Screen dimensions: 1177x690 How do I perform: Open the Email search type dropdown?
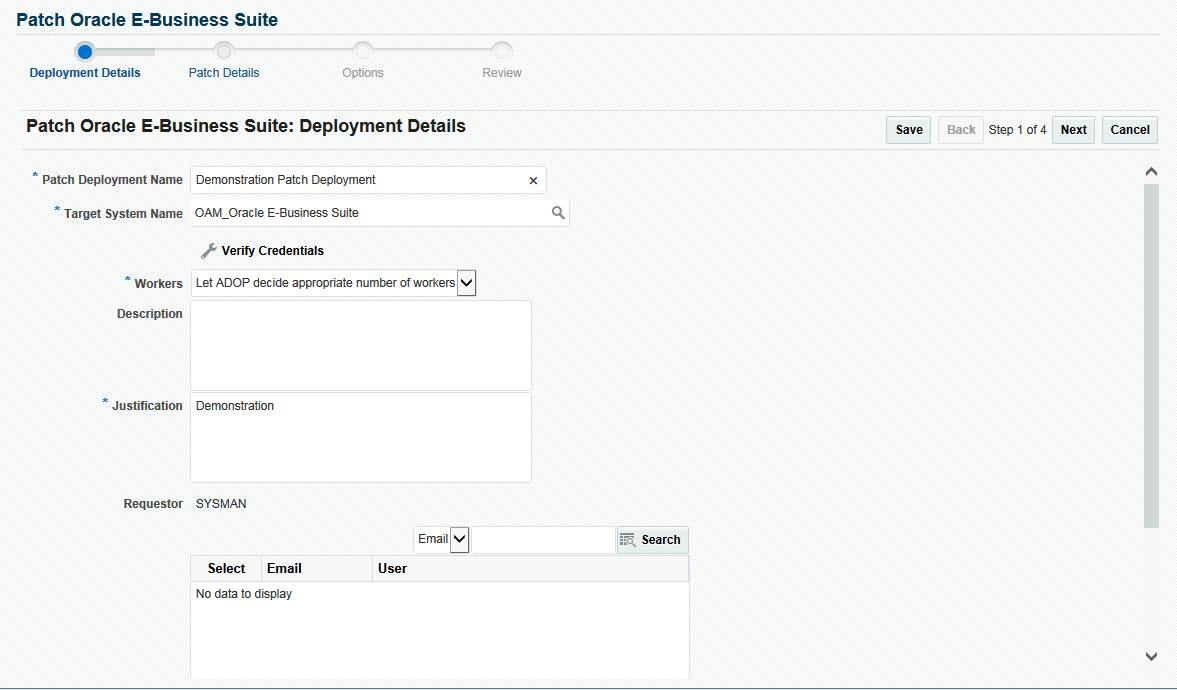(459, 539)
